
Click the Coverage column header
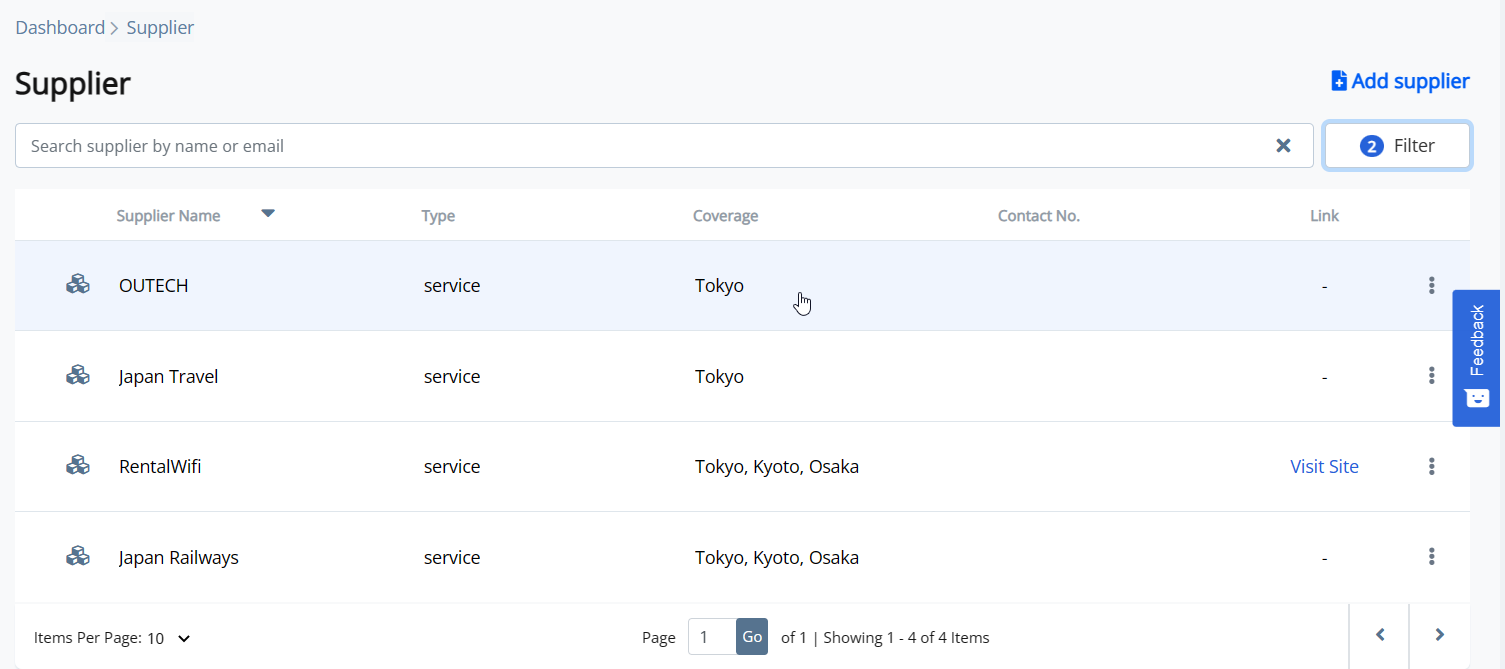[725, 216]
